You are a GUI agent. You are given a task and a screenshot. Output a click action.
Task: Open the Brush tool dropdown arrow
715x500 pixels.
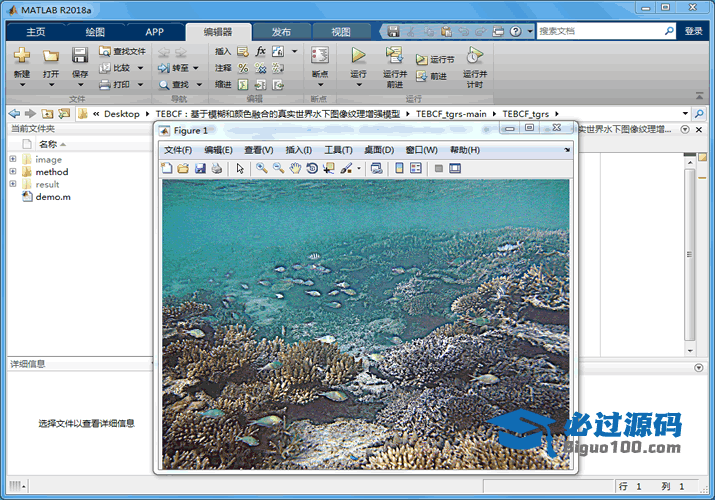coord(358,169)
